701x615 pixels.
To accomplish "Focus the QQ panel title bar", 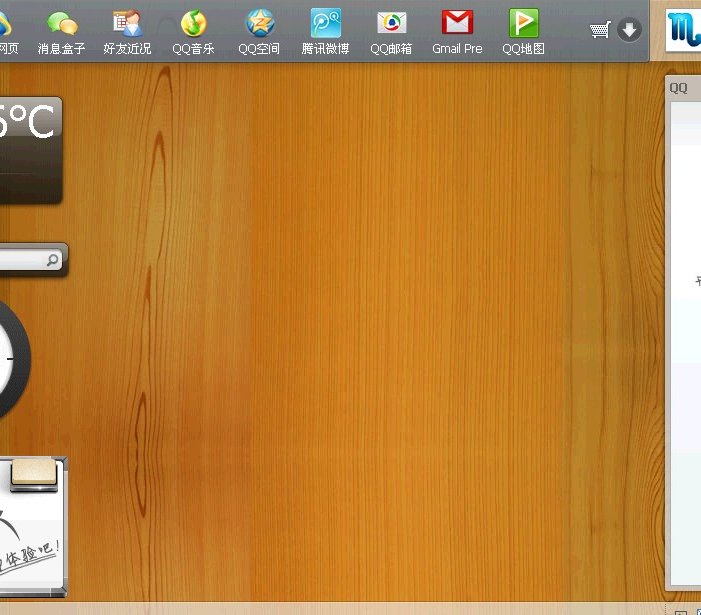I will point(683,88).
